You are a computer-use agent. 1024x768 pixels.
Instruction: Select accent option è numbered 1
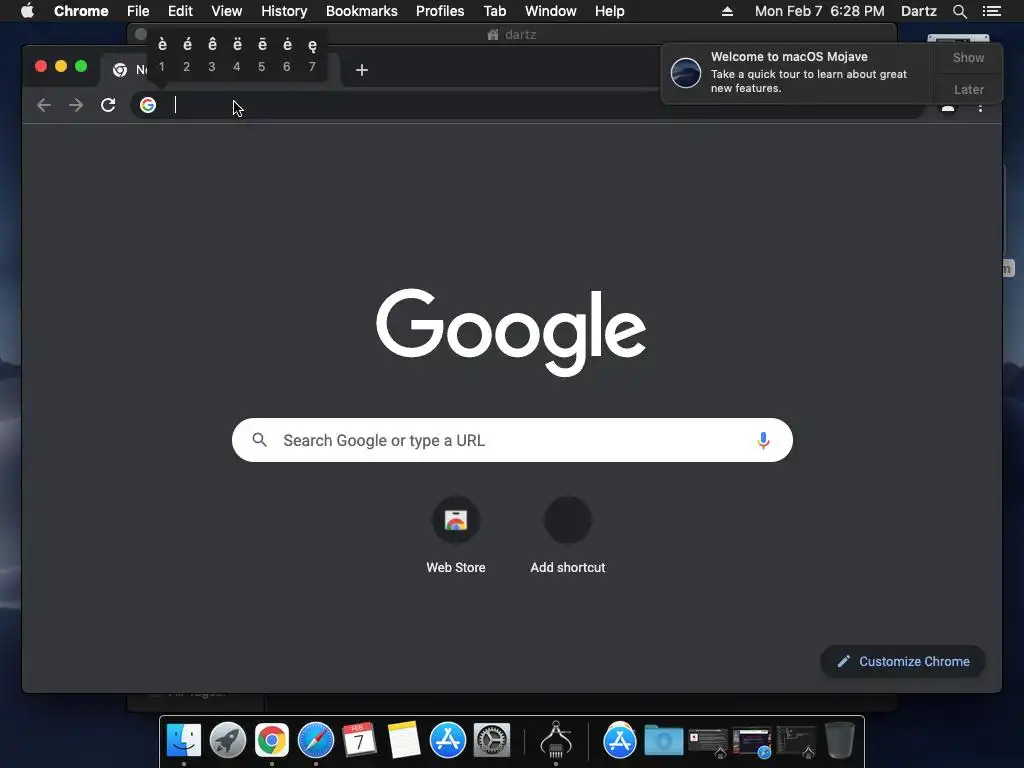coord(162,54)
